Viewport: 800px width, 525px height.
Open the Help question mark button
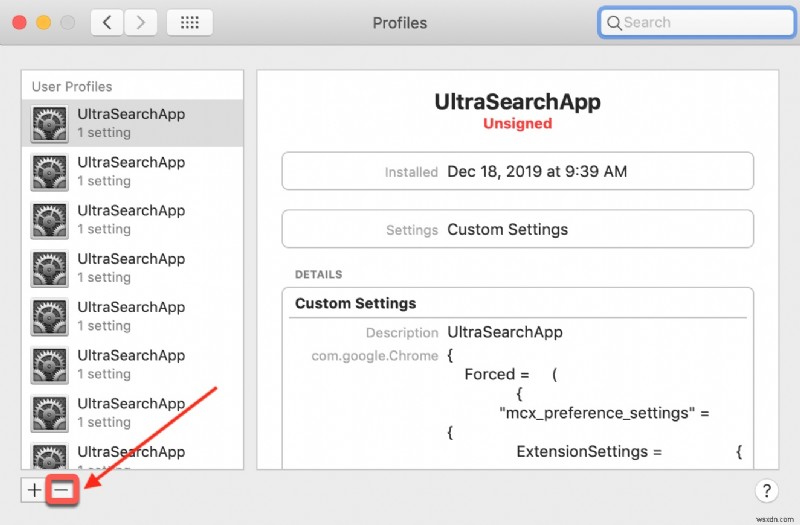click(765, 490)
